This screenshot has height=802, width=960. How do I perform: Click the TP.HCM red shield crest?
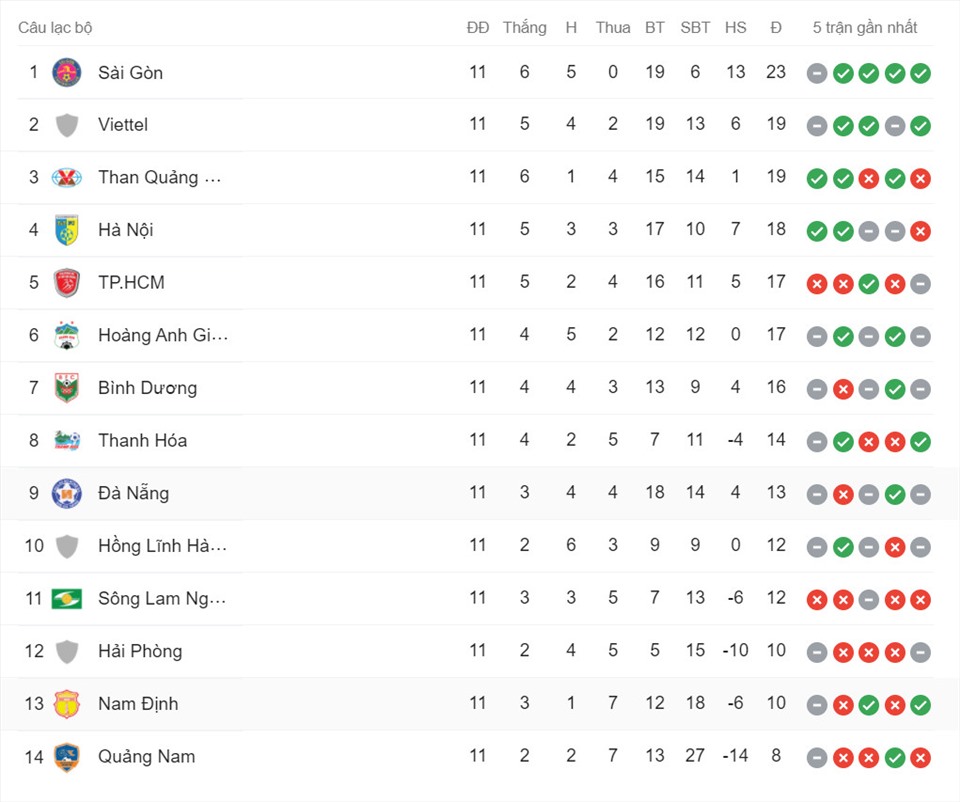(x=67, y=283)
